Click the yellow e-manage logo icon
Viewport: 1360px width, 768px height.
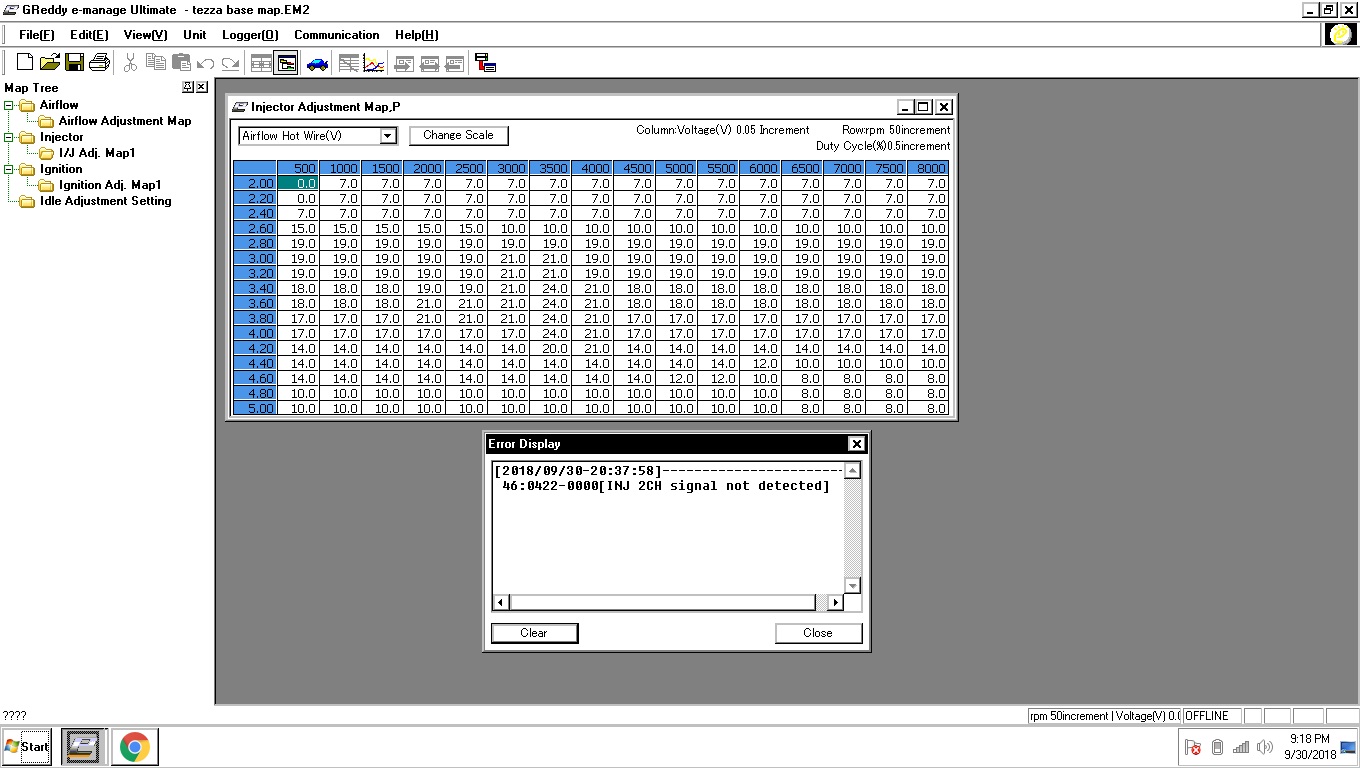(x=1340, y=35)
